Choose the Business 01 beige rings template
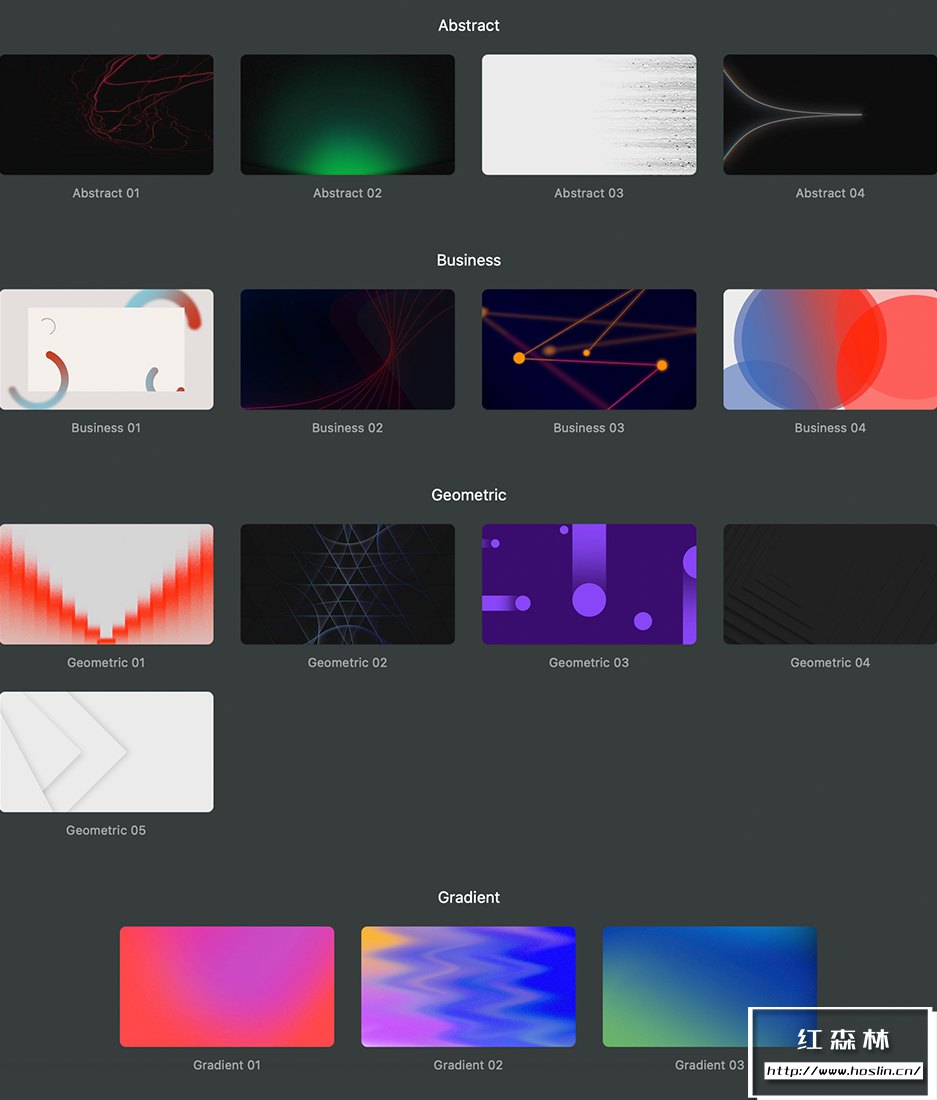 pyautogui.click(x=106, y=350)
